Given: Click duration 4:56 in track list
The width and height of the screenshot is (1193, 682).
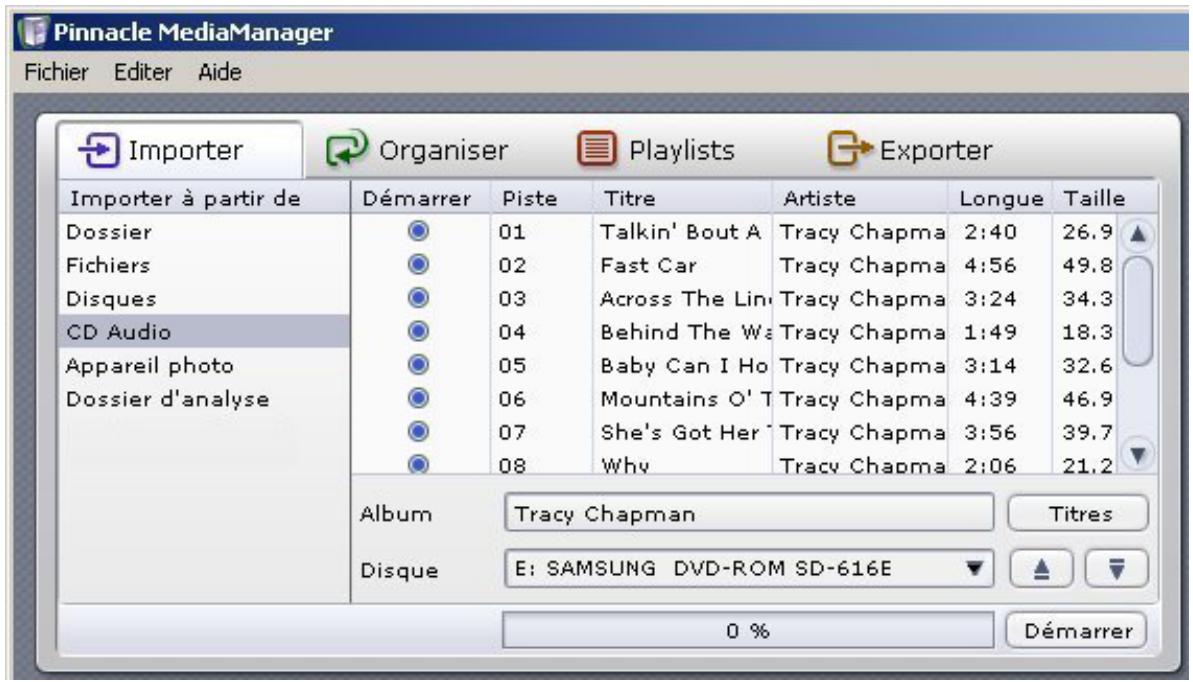Looking at the screenshot, I should point(991,265).
